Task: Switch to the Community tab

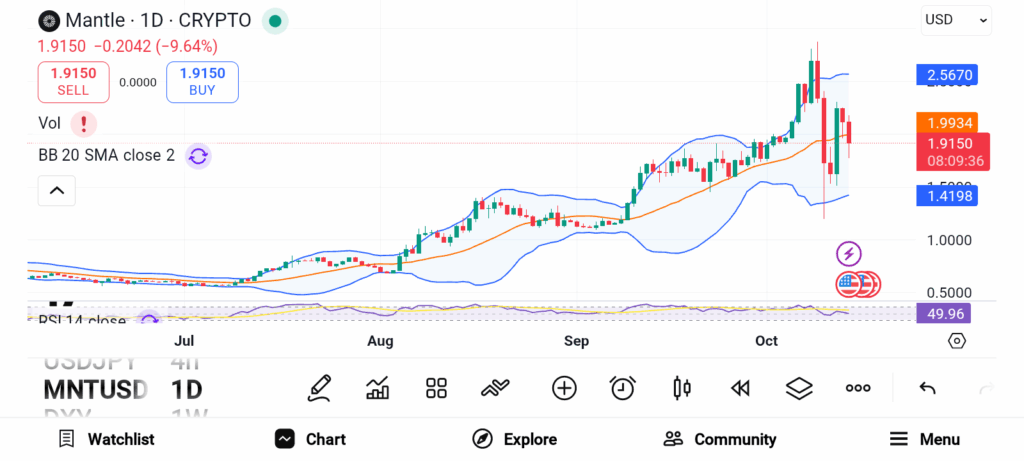Action: click(720, 439)
